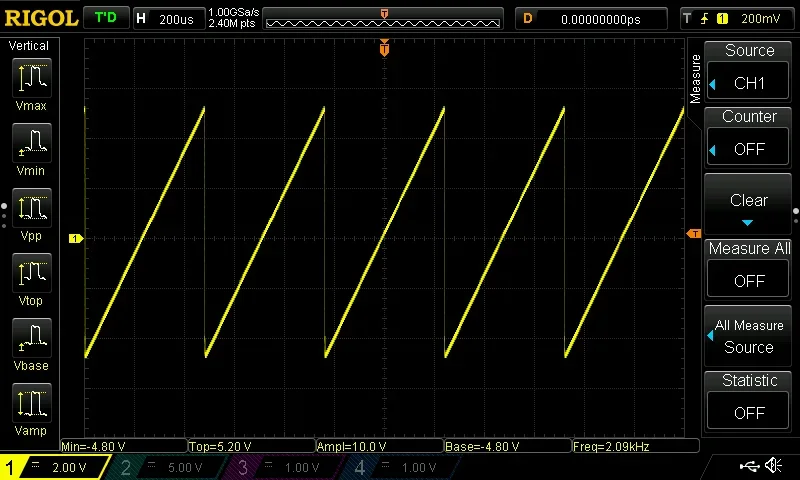Image resolution: width=800 pixels, height=480 pixels.
Task: Click the orange trigger position marker
Action: 384,48
